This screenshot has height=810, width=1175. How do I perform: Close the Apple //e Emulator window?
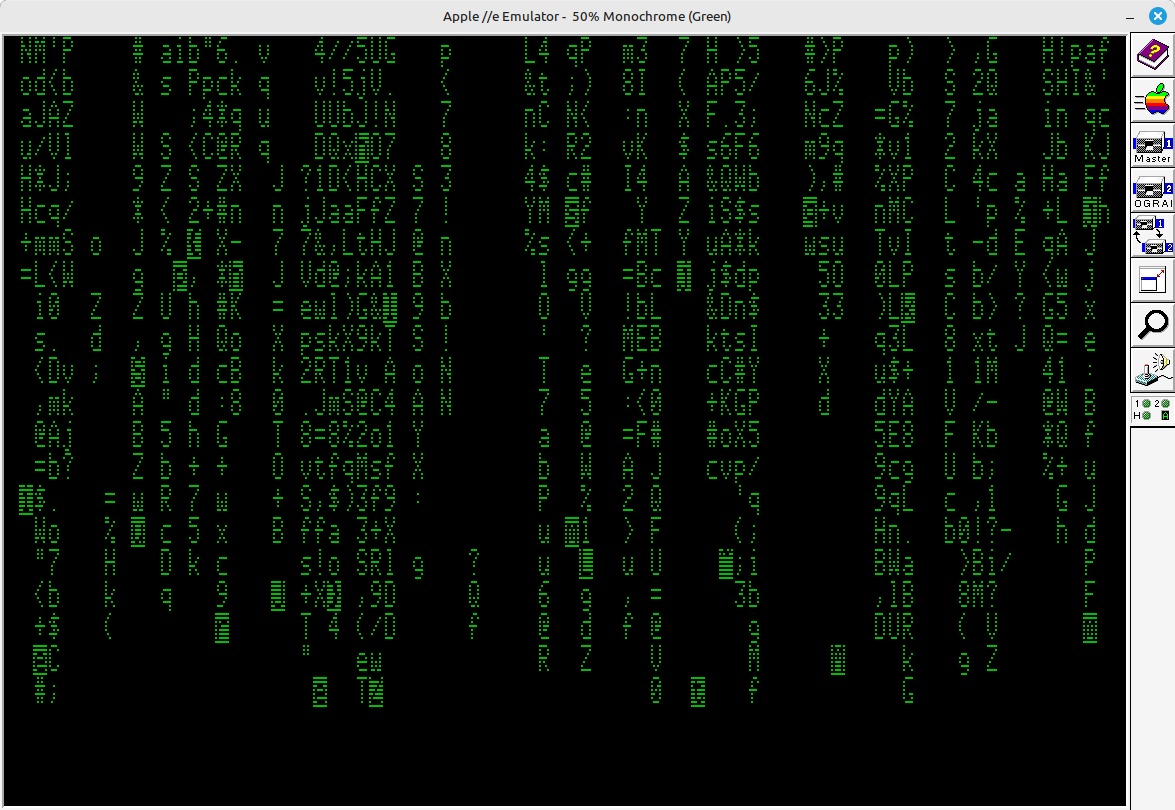point(1157,16)
